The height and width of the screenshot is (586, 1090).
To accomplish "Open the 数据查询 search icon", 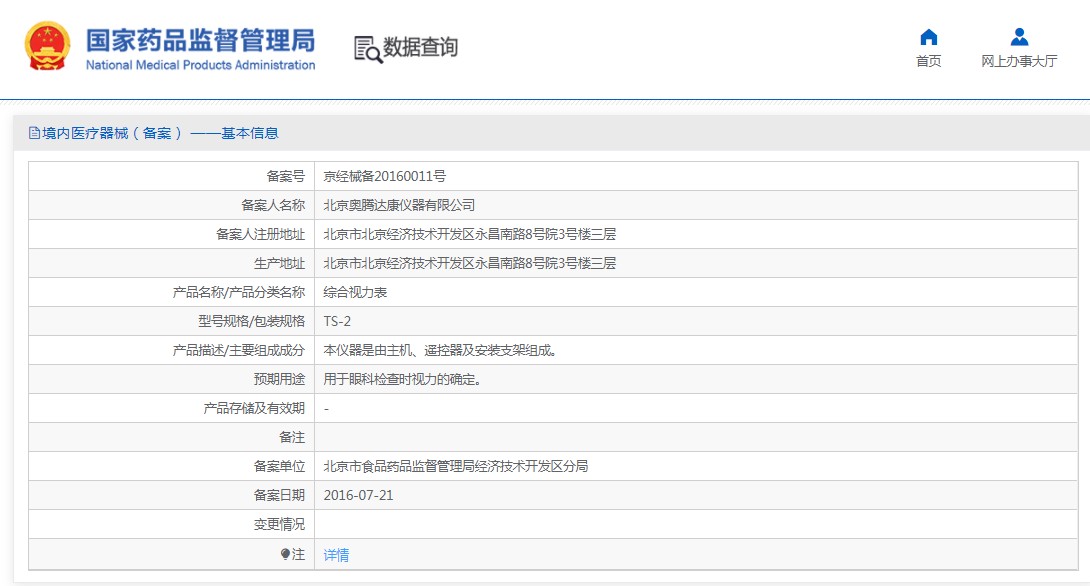I will pos(368,49).
